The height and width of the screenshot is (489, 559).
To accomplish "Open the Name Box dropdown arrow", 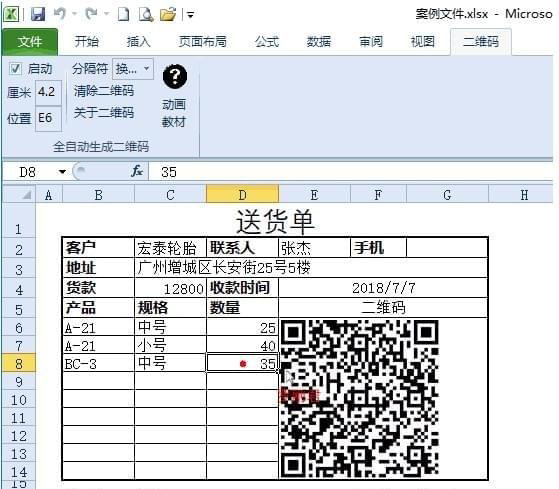I will coord(62,172).
